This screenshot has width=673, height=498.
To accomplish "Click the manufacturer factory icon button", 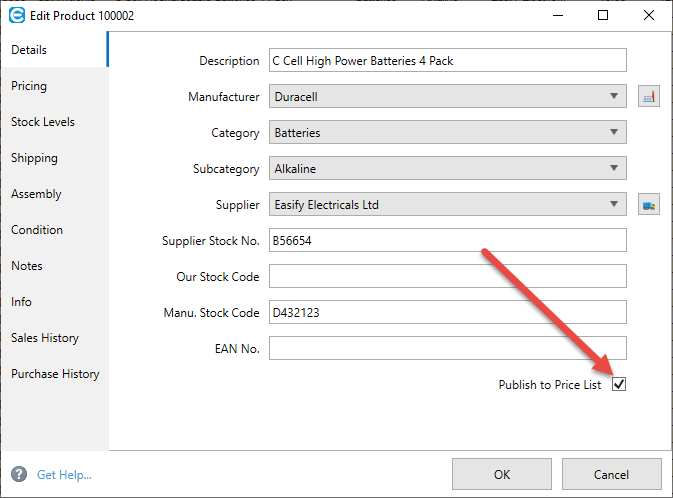I will [649, 97].
